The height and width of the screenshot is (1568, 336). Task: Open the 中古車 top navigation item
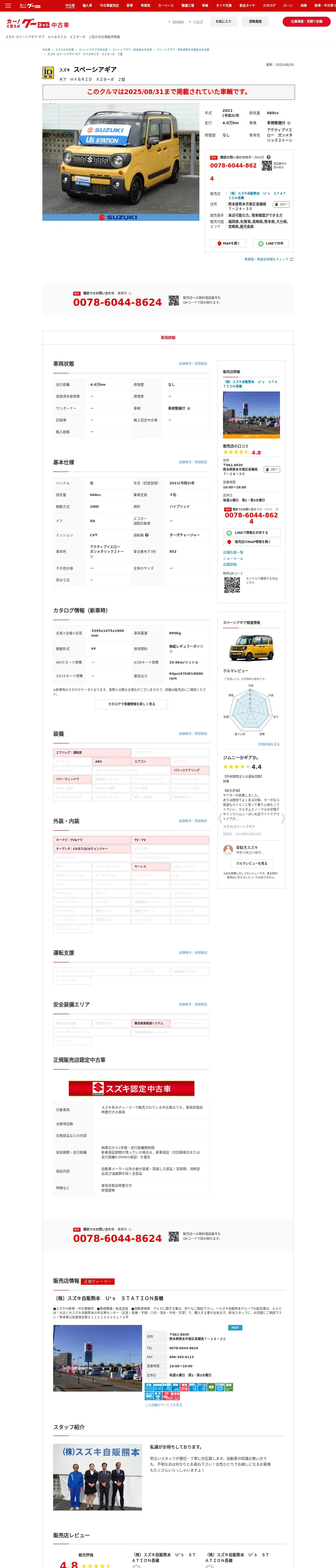70,5
